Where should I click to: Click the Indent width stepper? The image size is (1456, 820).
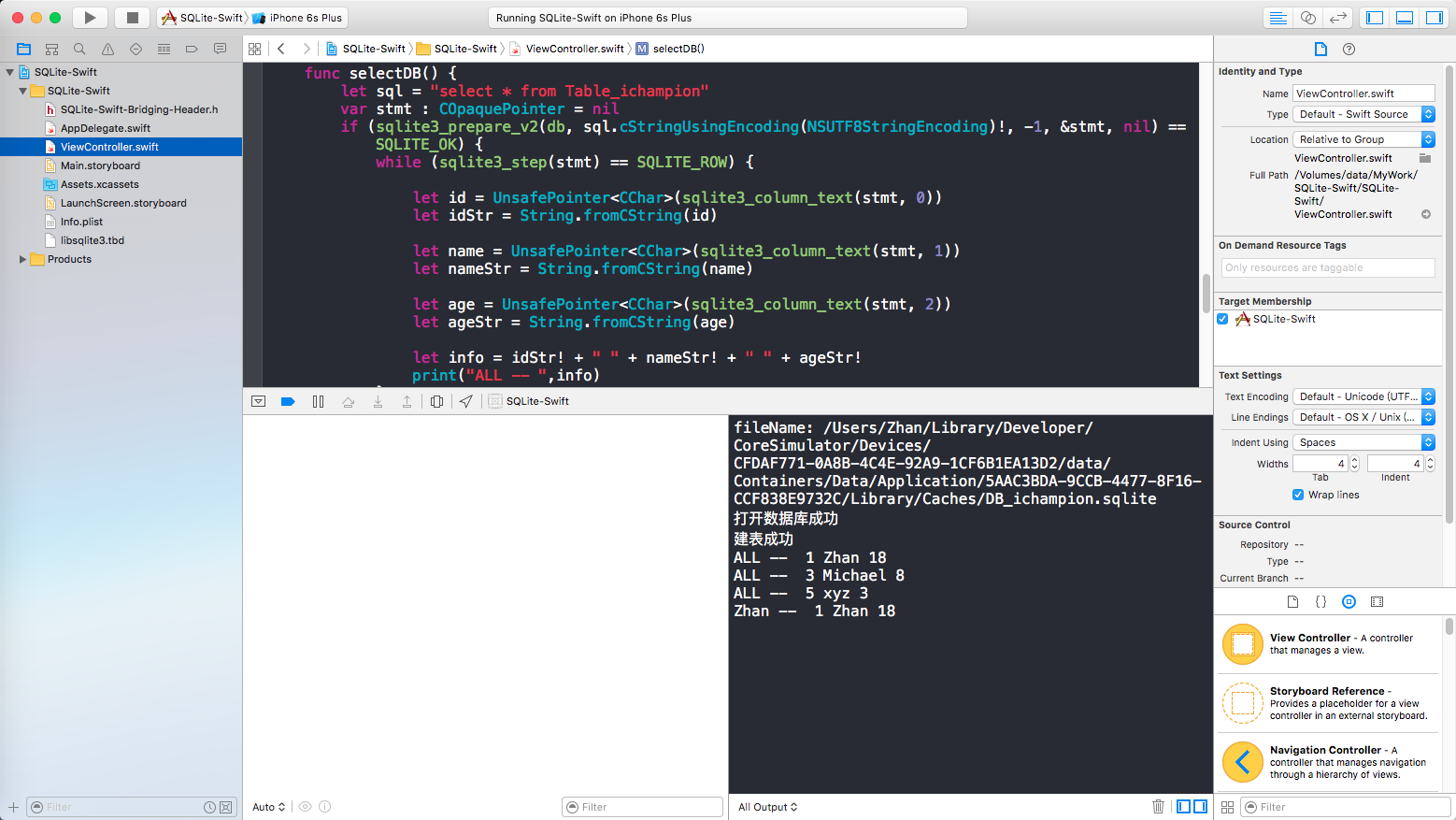1430,464
